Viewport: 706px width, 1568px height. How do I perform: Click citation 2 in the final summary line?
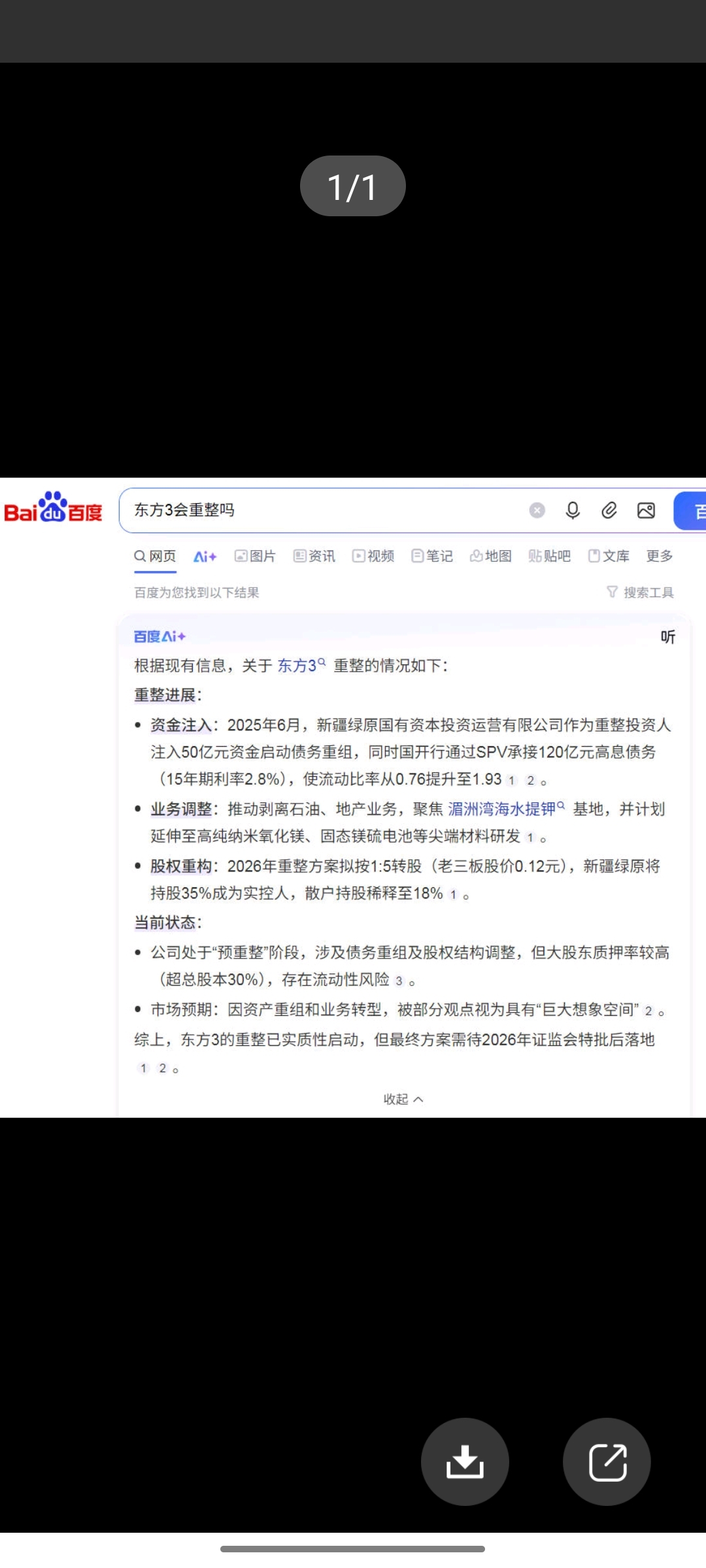click(163, 1068)
